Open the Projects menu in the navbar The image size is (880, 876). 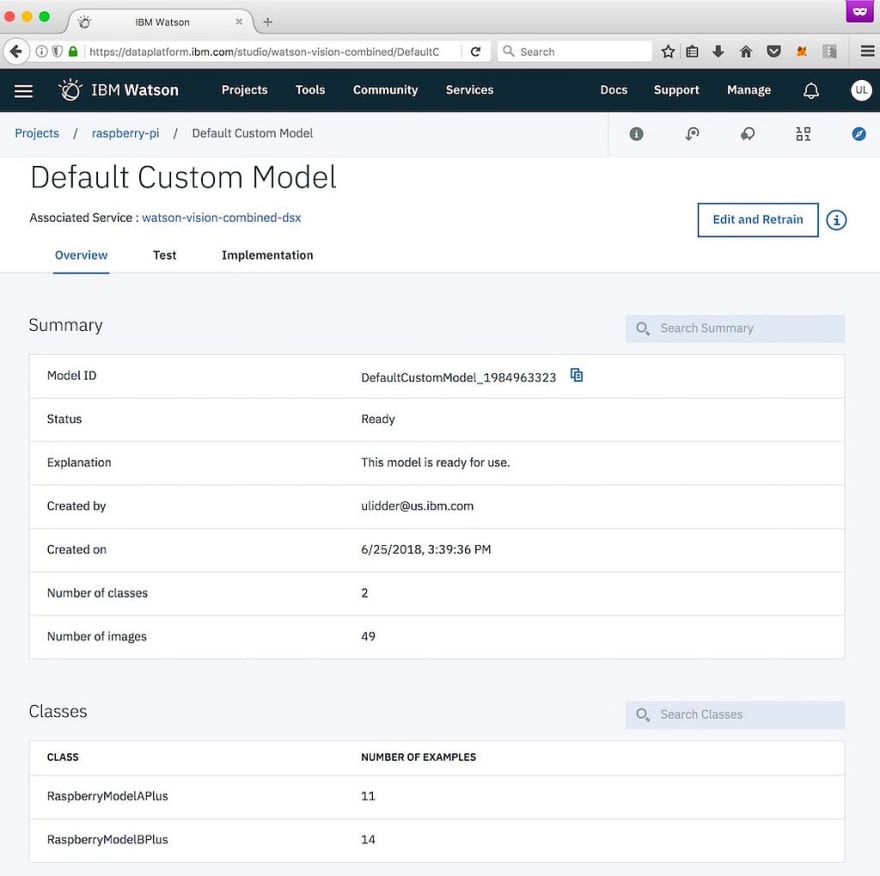pyautogui.click(x=244, y=90)
